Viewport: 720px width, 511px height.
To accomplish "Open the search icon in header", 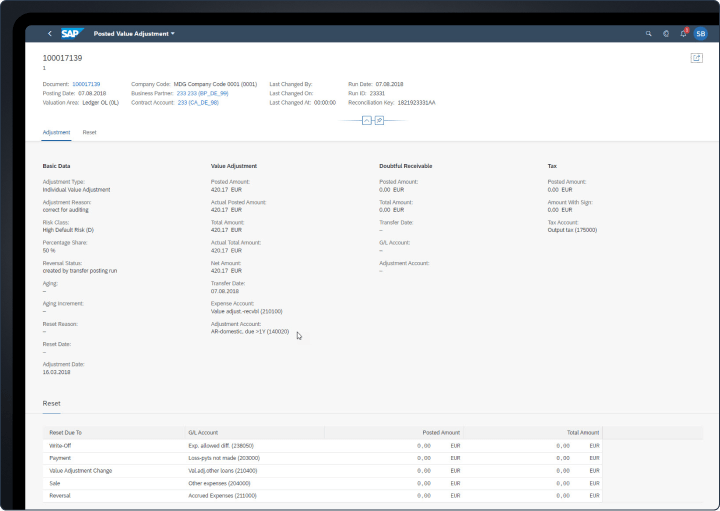I will 648,34.
